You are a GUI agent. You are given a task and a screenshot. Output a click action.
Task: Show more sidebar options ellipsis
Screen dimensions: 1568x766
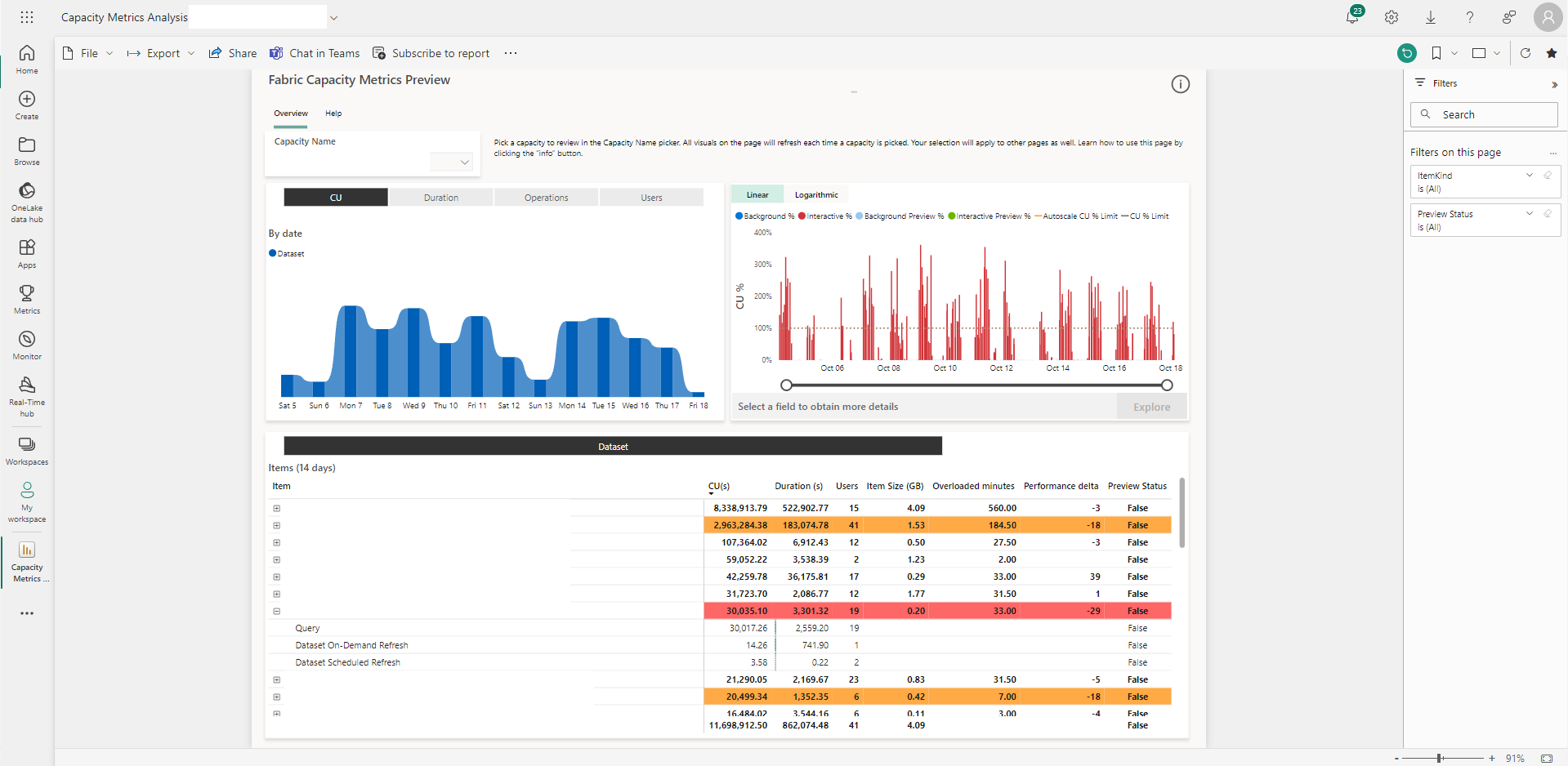27,613
